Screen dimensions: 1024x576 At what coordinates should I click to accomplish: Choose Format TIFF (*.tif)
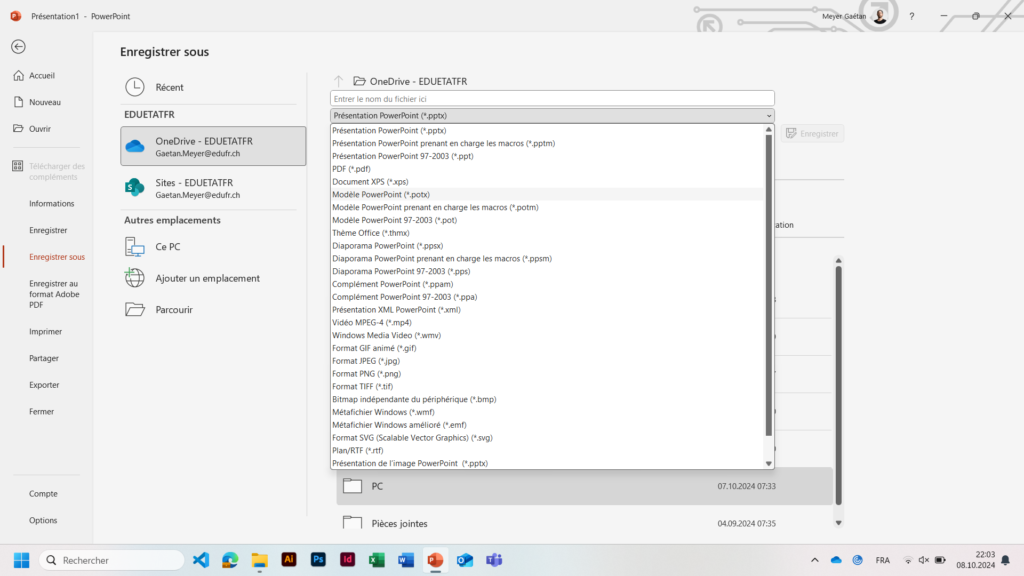(547, 387)
